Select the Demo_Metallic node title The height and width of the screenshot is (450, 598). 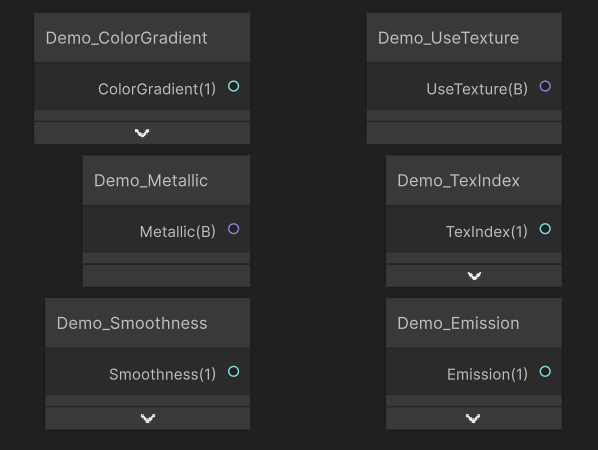click(x=151, y=180)
